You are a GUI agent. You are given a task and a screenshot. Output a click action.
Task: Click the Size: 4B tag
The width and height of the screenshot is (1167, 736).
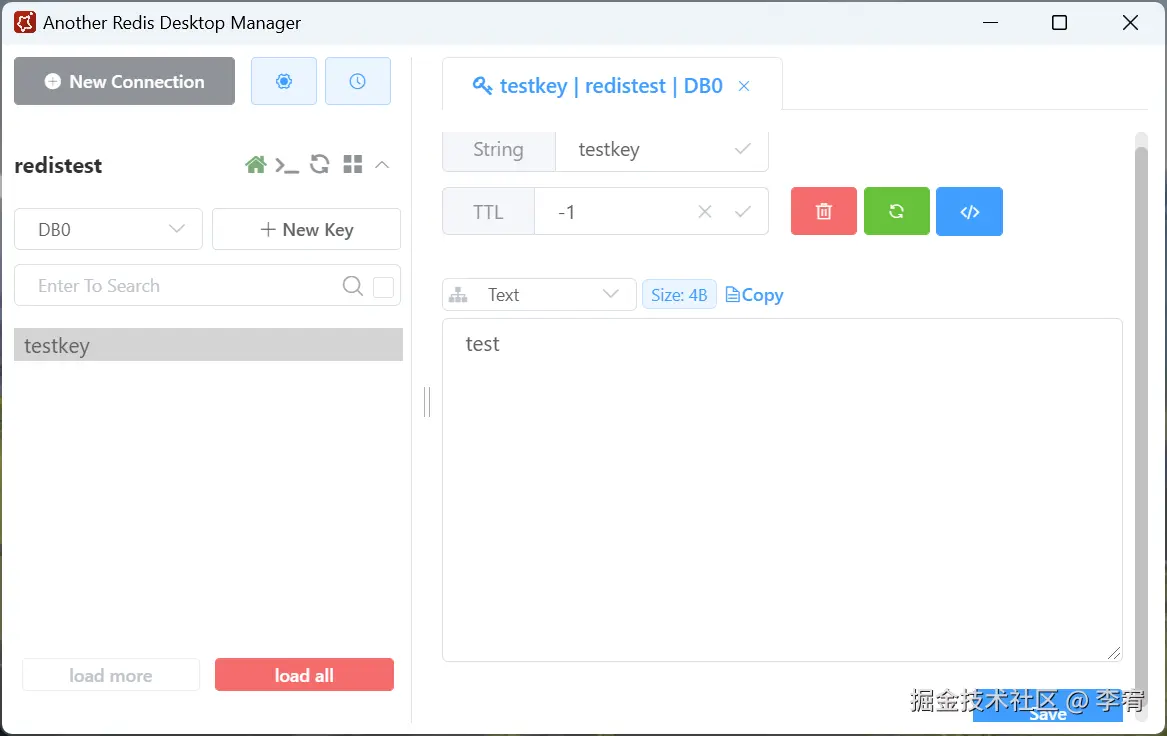[x=680, y=295]
